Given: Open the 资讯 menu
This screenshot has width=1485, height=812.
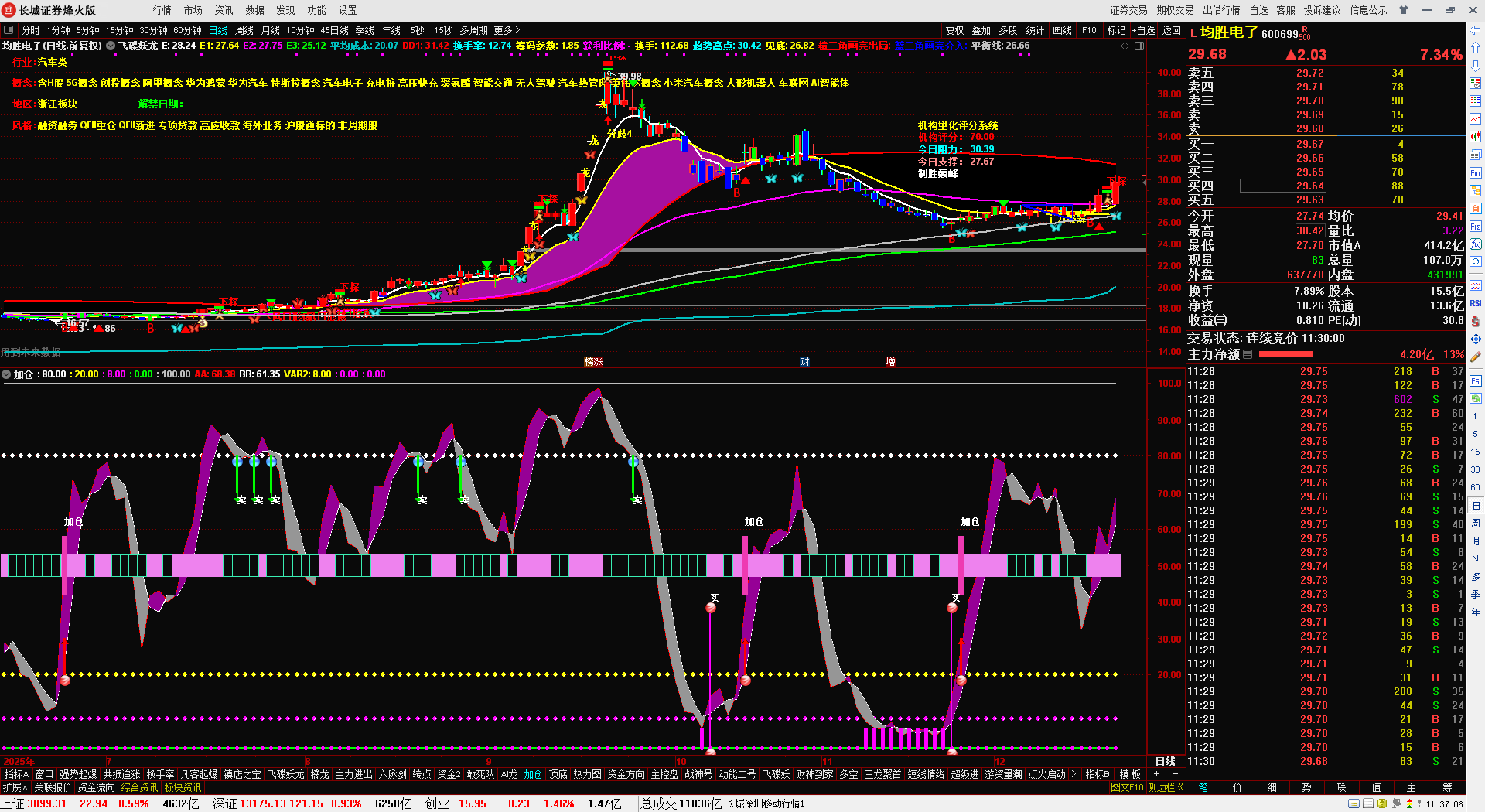Looking at the screenshot, I should pos(224,10).
